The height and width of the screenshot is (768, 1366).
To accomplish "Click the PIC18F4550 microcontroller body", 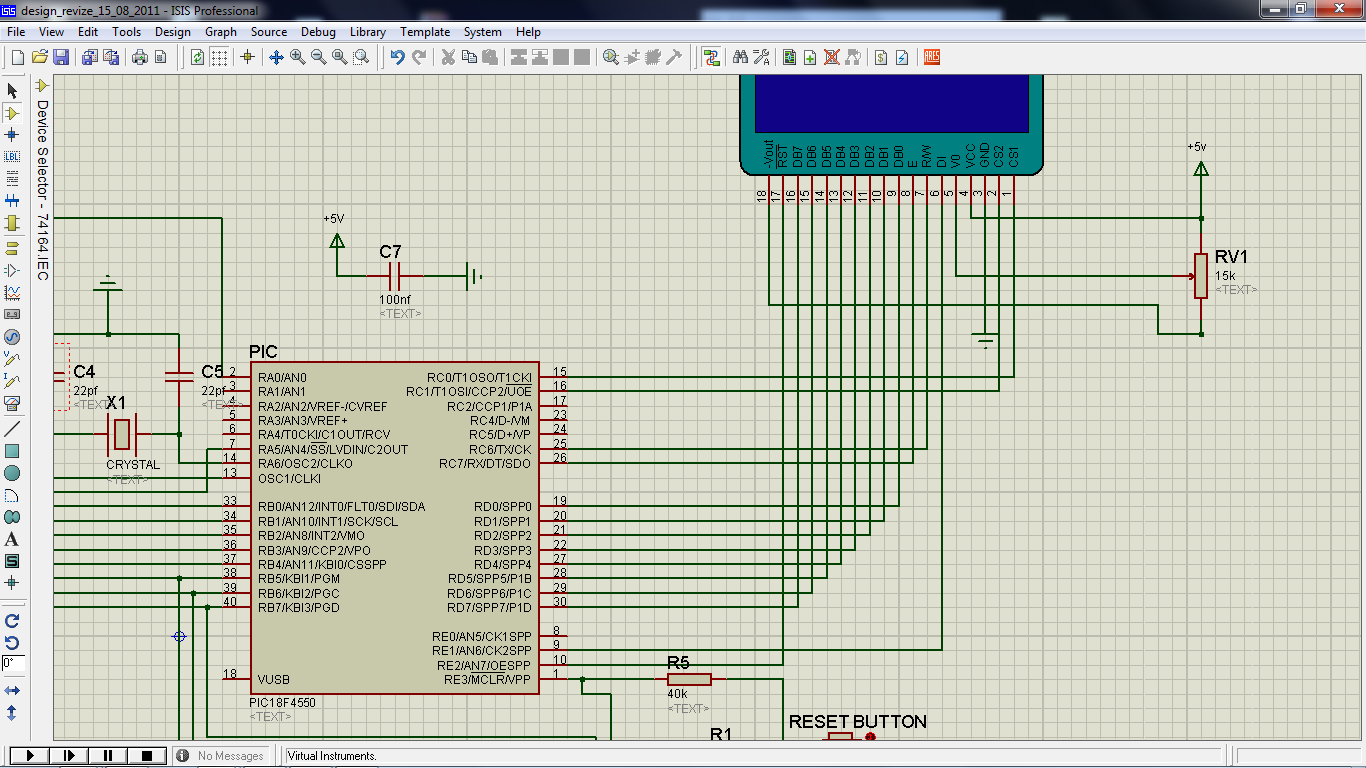I will 394,528.
